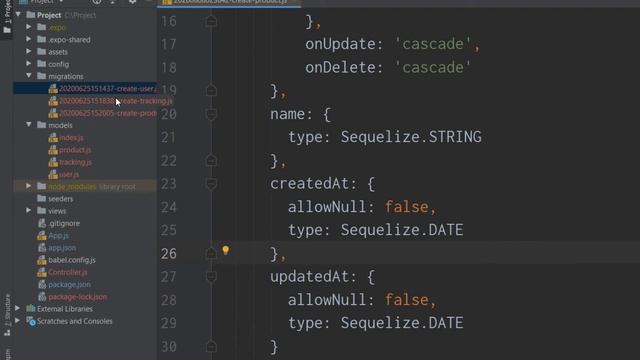Screen dimensions: 640x360
Task: Click the Project root folder icon
Action: coord(31,15)
